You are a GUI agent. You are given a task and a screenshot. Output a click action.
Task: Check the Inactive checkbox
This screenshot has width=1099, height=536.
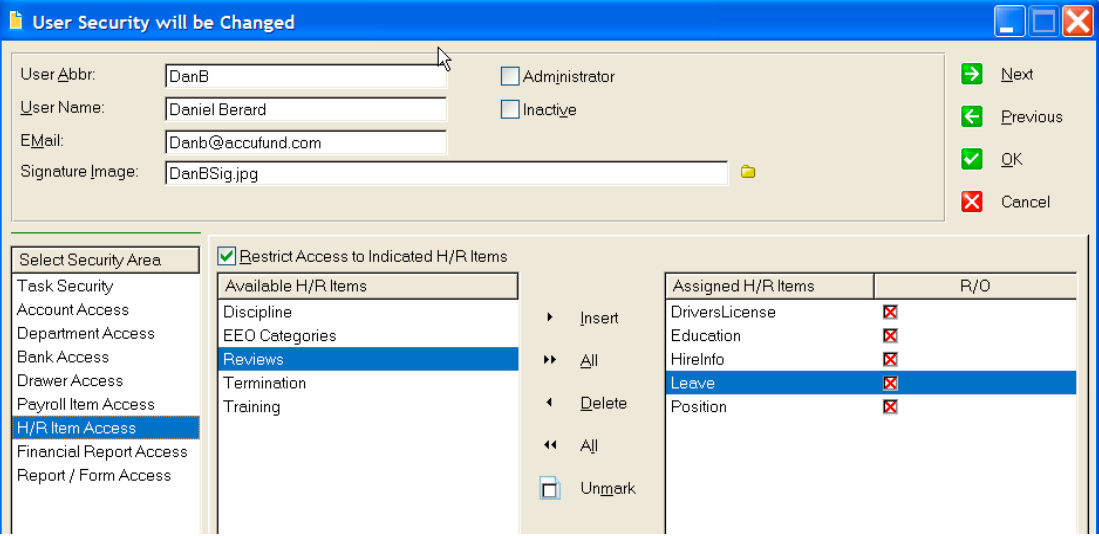point(510,109)
